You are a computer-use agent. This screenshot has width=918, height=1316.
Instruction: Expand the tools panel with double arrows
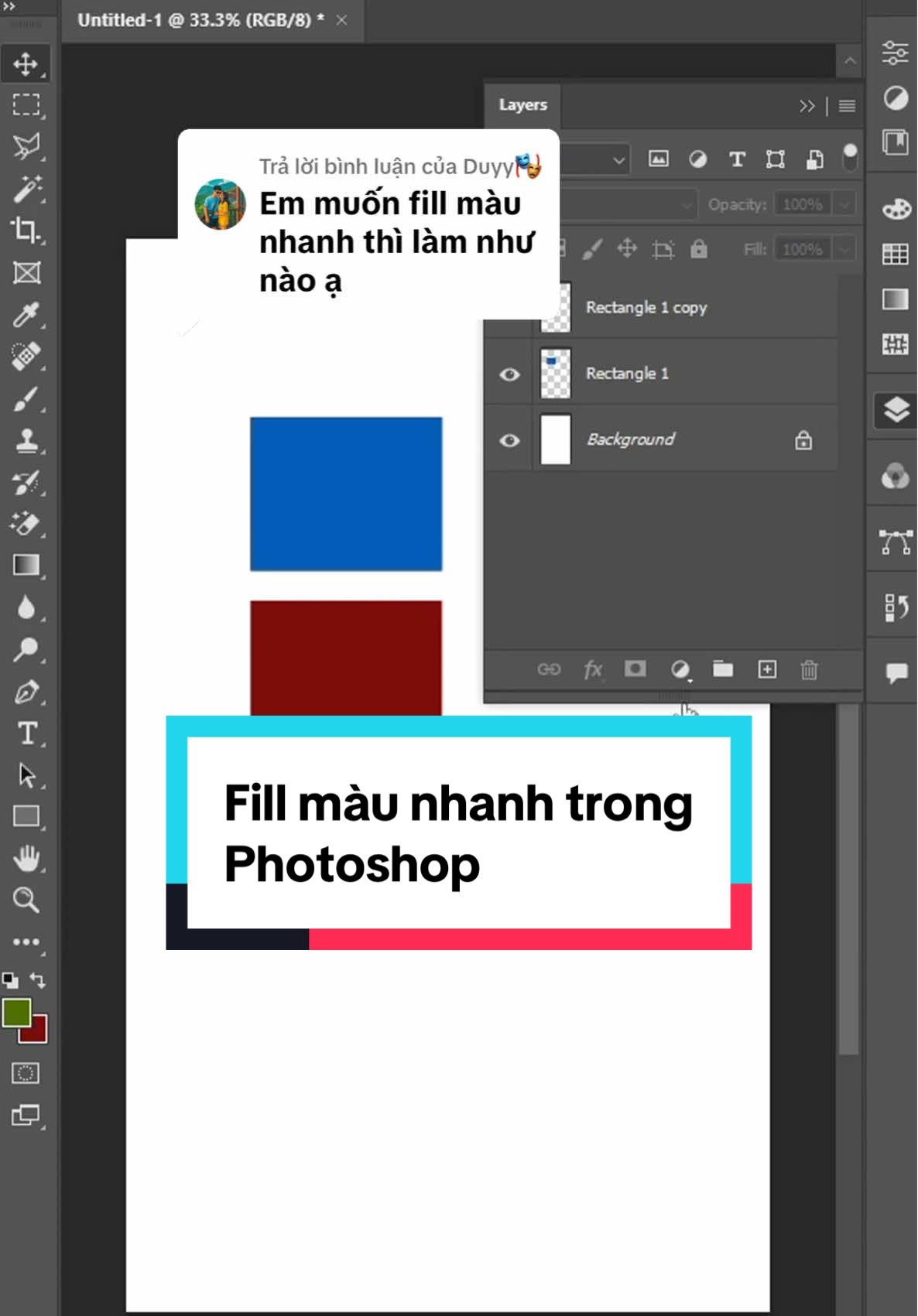coord(9,6)
